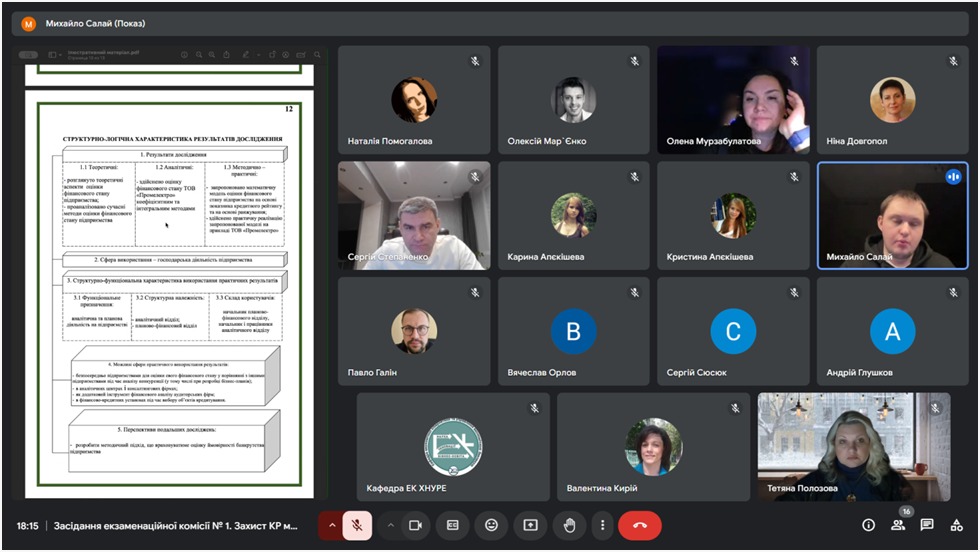Select the Тетяна Полозова video tile

(x=854, y=446)
